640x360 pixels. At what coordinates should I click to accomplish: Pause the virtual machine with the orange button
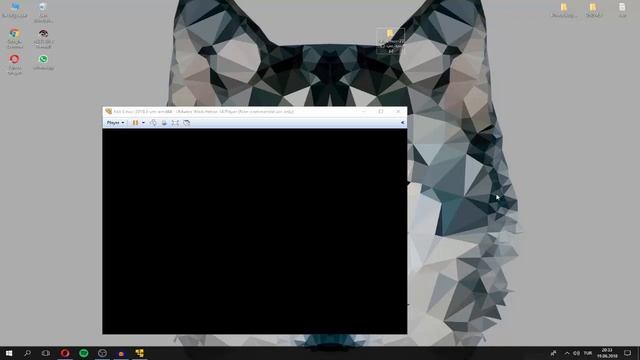pyautogui.click(x=136, y=122)
